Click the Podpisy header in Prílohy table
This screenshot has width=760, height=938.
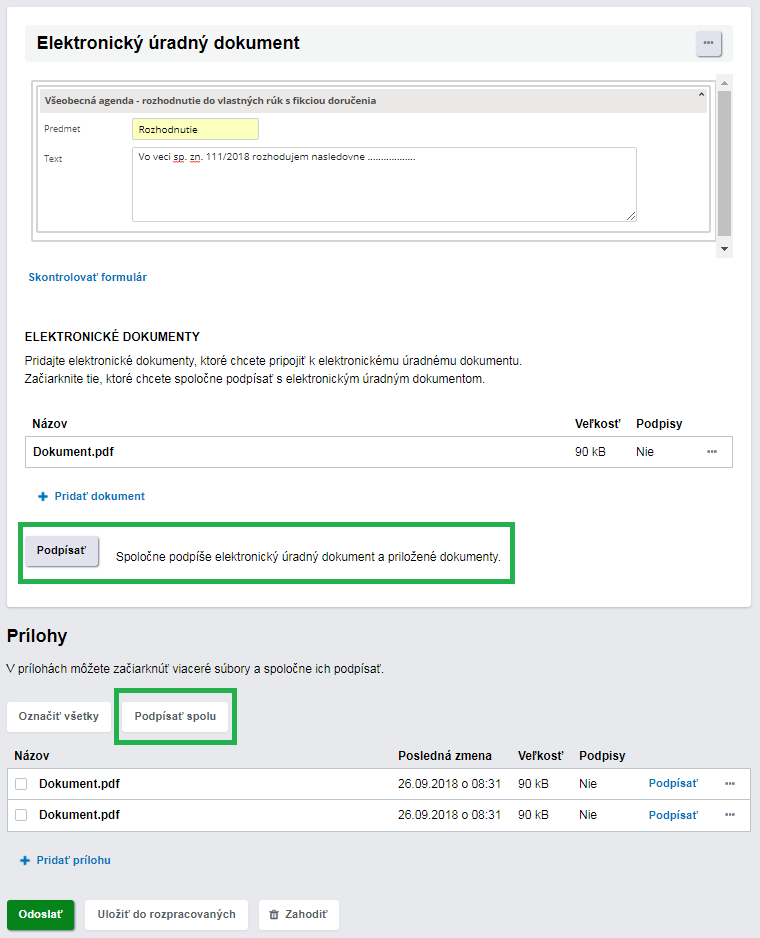tap(602, 756)
